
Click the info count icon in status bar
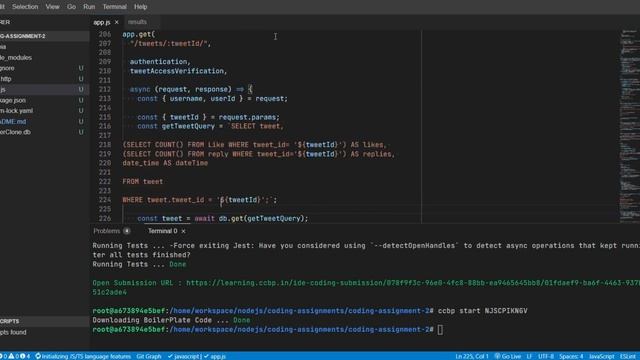point(23,356)
